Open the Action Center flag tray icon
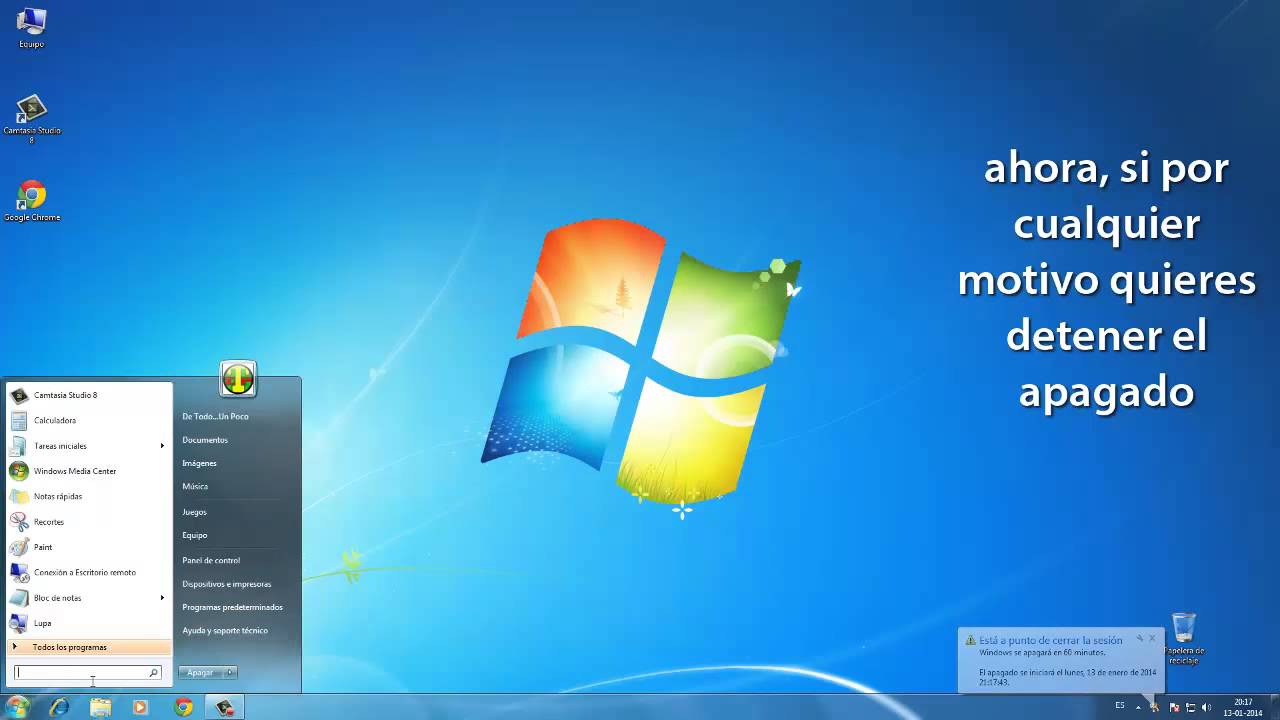This screenshot has width=1280, height=720. pos(1173,707)
